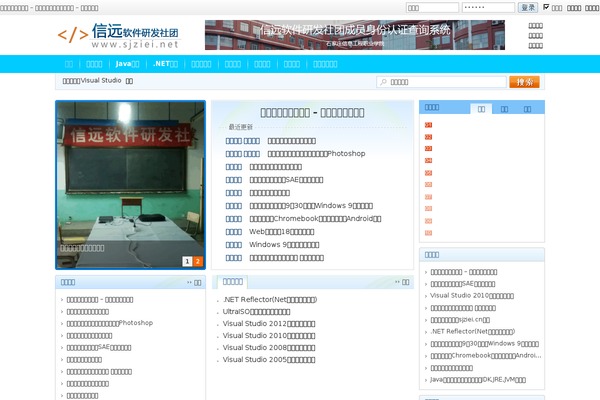Open the Visual Studio 2005 download entry
Viewport: 600px width, 400px height.
click(x=269, y=359)
